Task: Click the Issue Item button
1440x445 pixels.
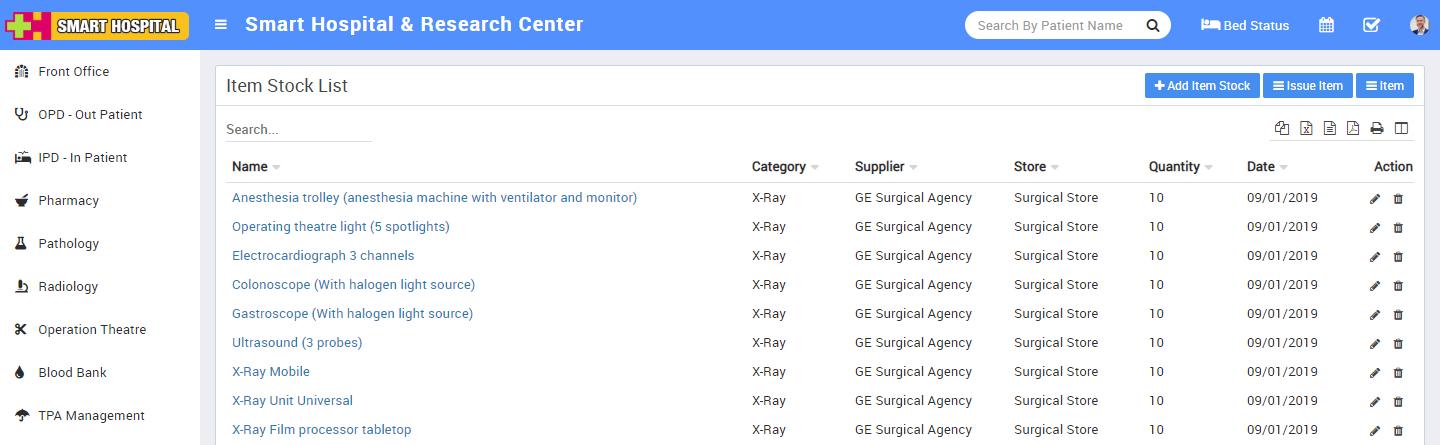Action: [1307, 86]
